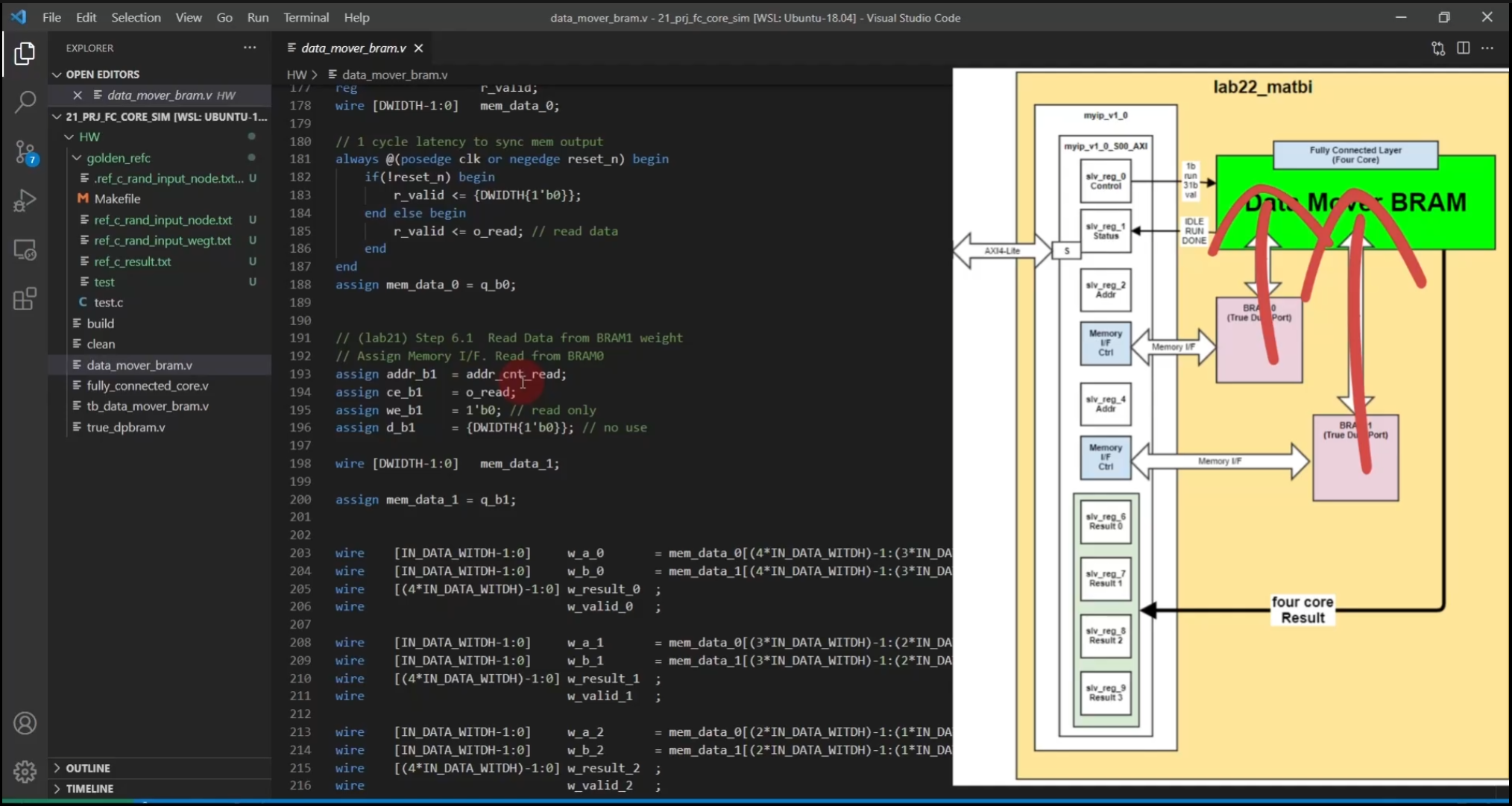
Task: Open the Search view in activity bar
Action: coord(25,101)
